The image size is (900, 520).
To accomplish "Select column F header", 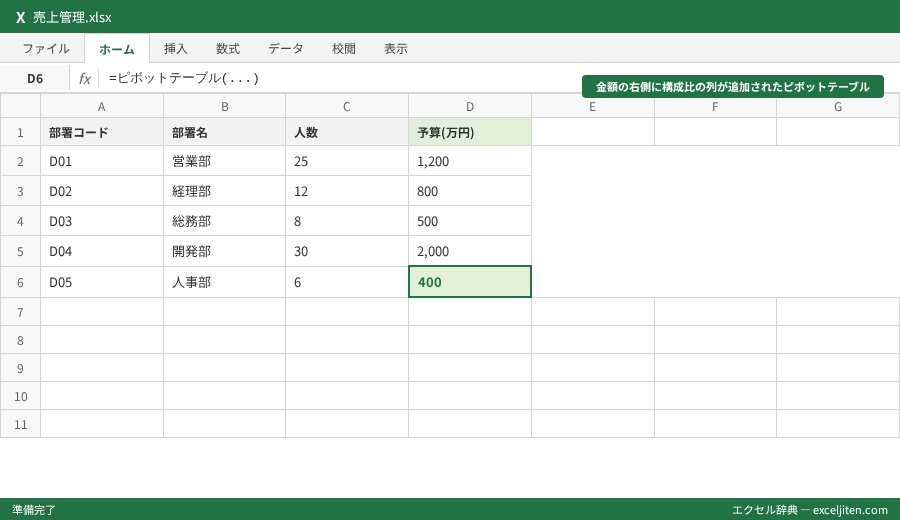I will pos(715,106).
